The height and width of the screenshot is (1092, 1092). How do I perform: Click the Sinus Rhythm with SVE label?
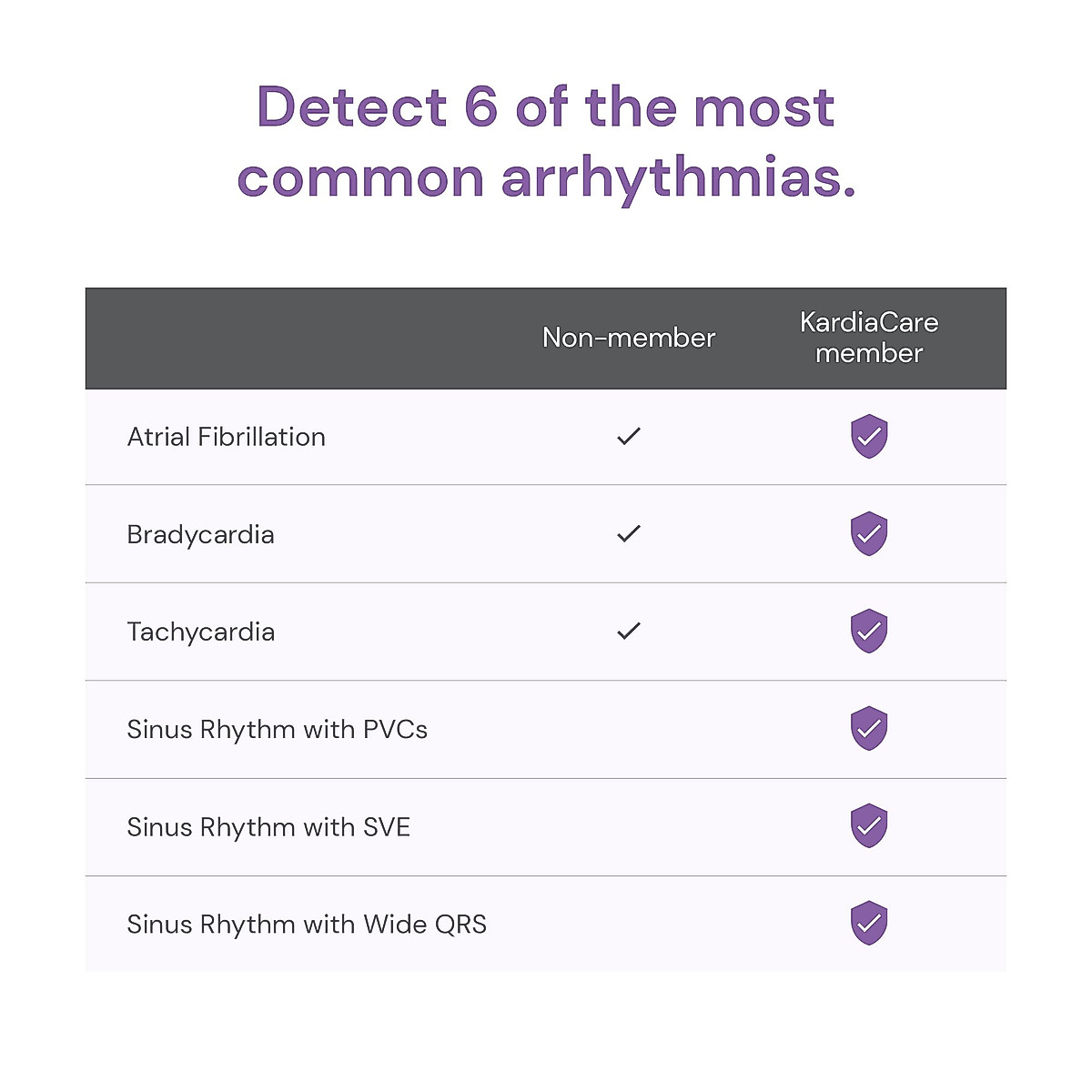point(268,826)
